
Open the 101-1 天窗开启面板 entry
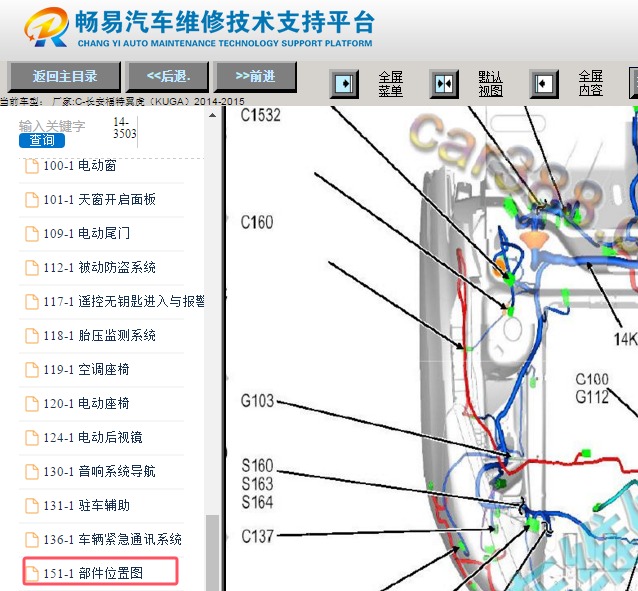click(x=101, y=199)
